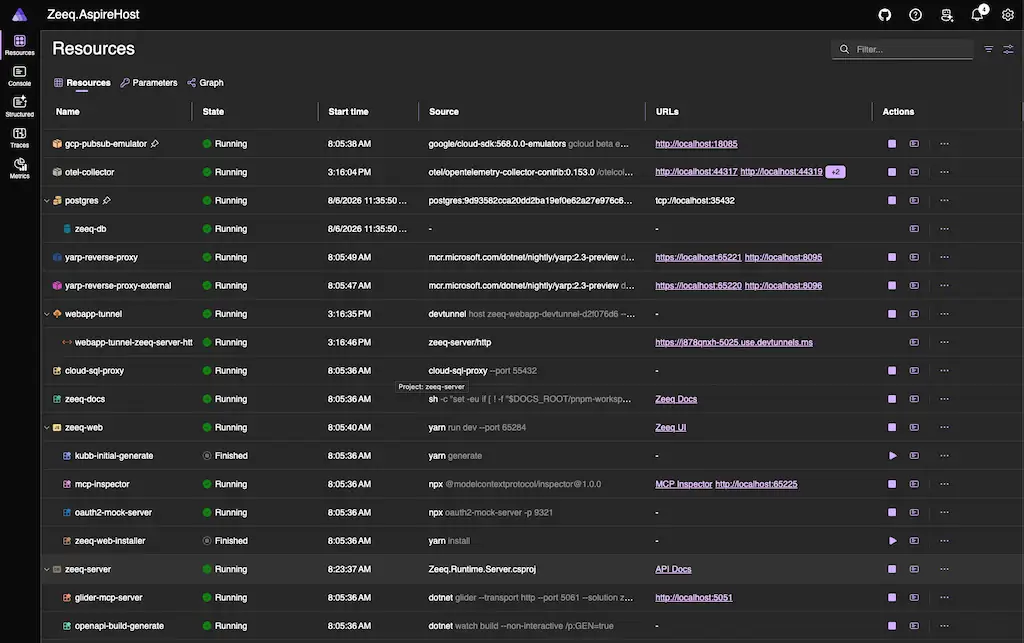Viewport: 1024px width, 643px height.
Task: Select the oauth2-mock-server row name
Action: (113, 512)
